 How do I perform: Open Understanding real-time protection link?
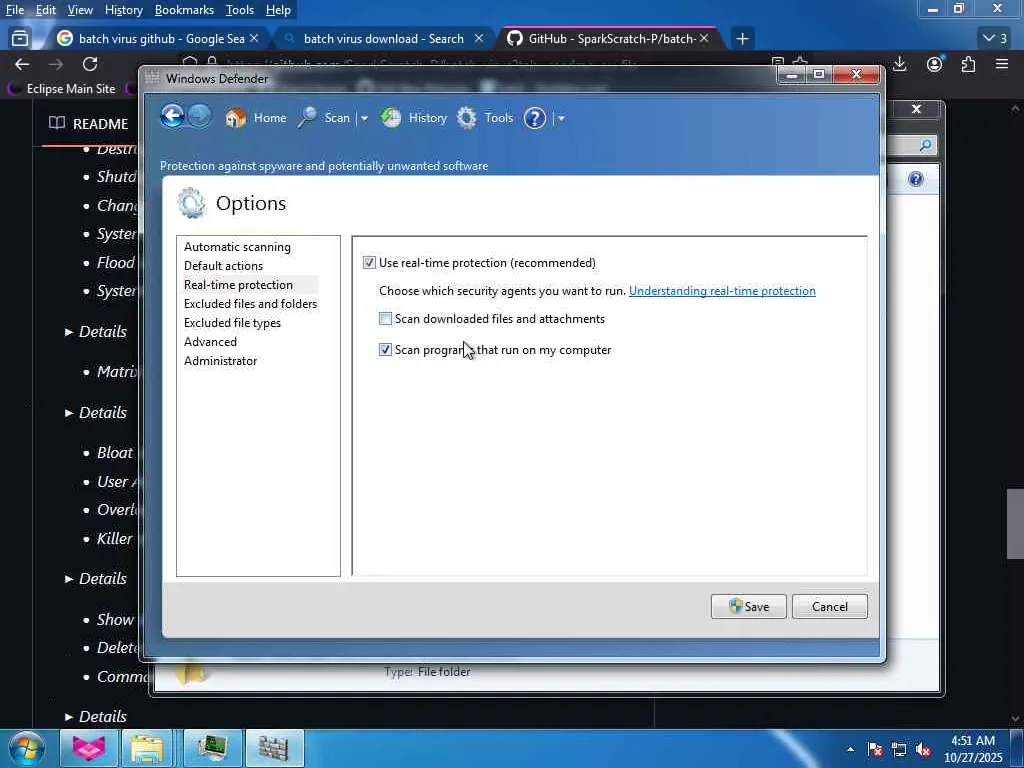[x=722, y=291]
